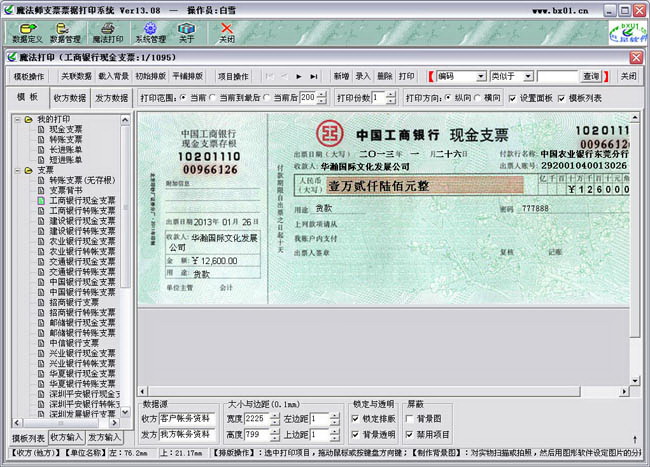
Task: Select 农业银行现金支票 template
Action: coord(82,241)
